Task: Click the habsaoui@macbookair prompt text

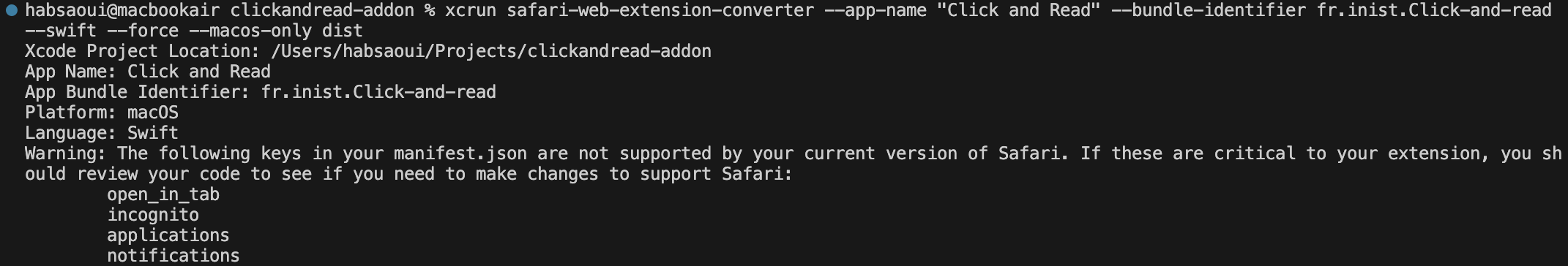Action: click(122, 10)
